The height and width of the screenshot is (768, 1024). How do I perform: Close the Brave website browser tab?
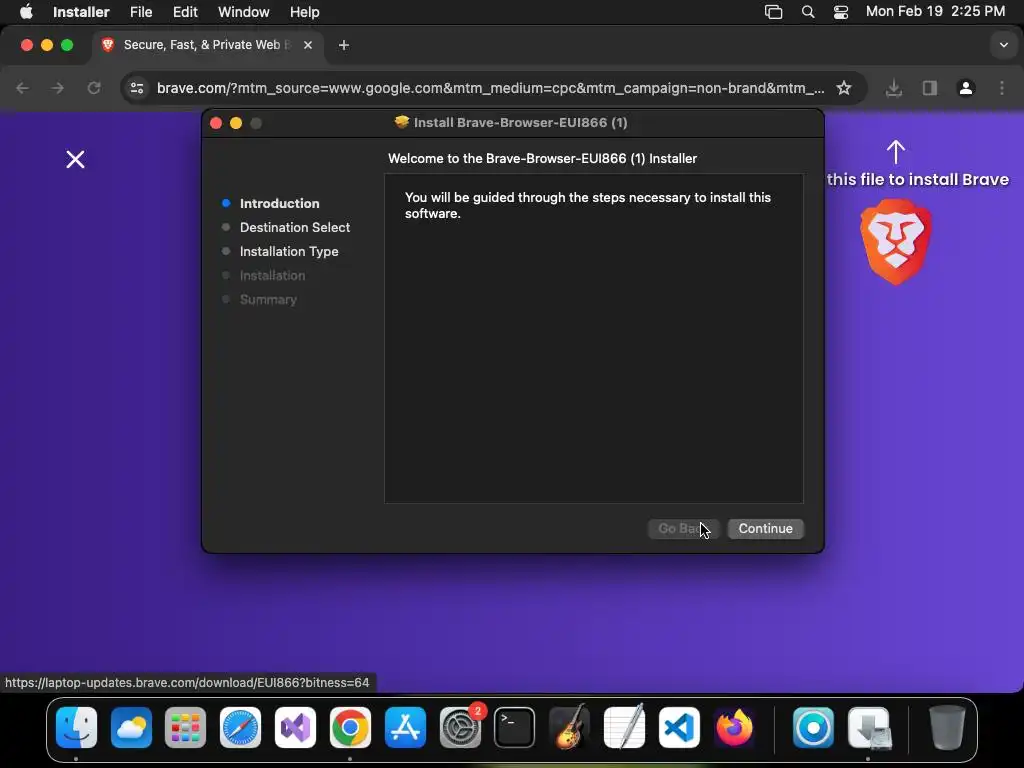(x=308, y=45)
